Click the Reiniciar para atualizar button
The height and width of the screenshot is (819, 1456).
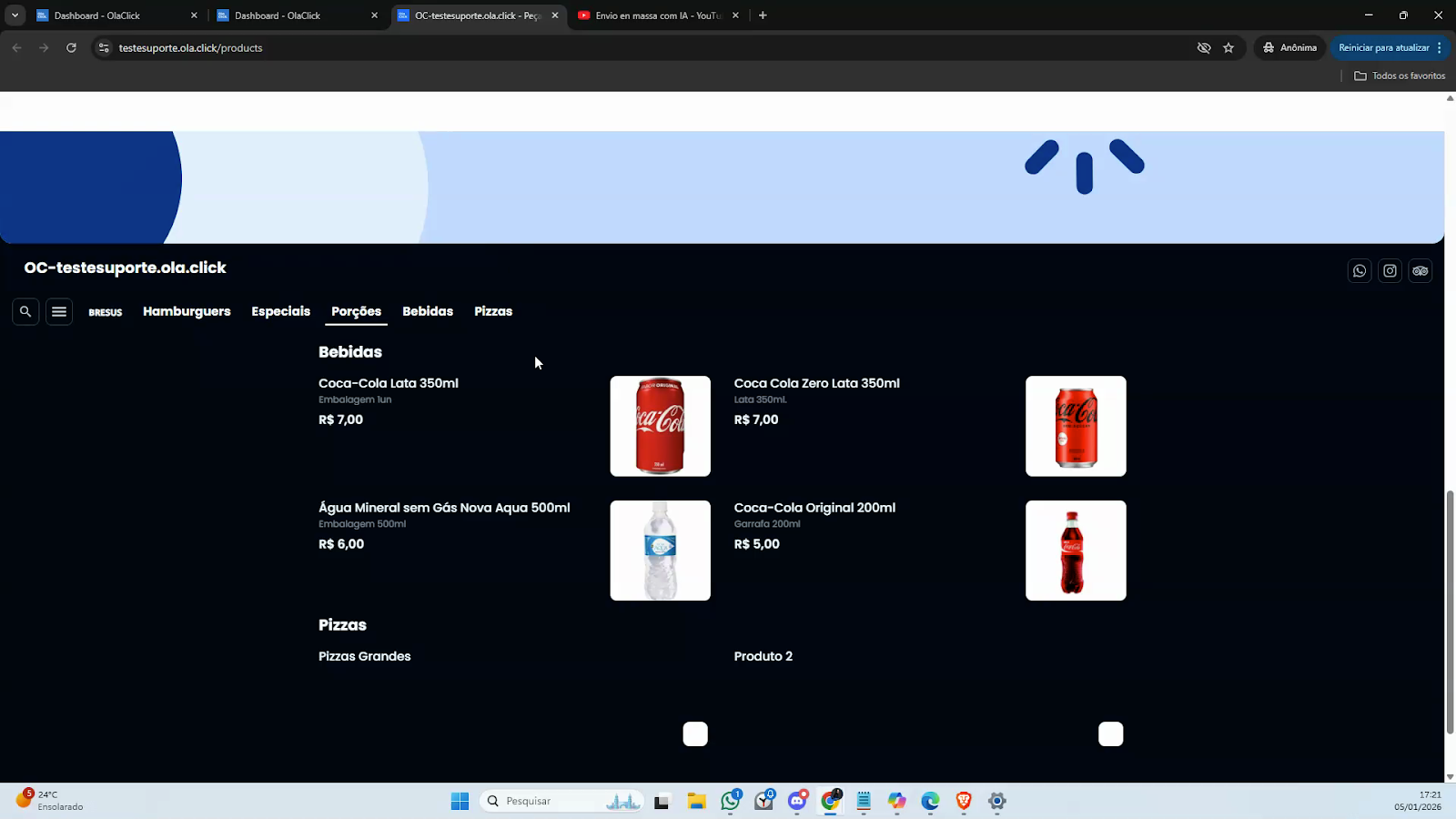[1383, 48]
